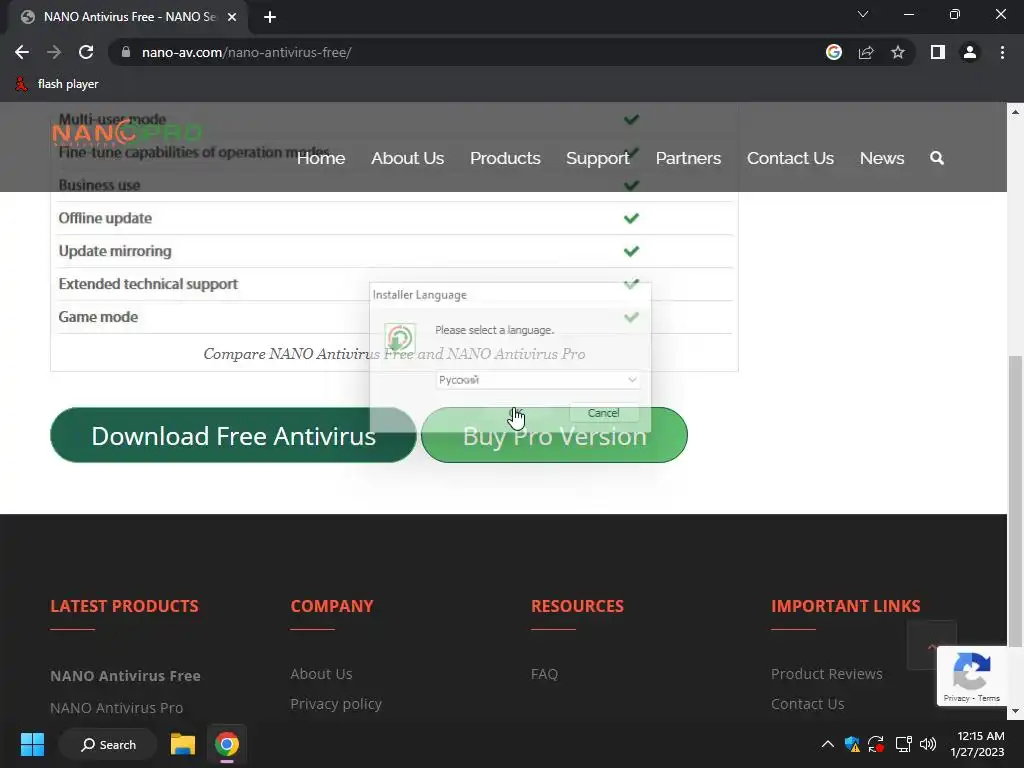Share this page via share icon
Screen dimensions: 1024x768
(866, 52)
